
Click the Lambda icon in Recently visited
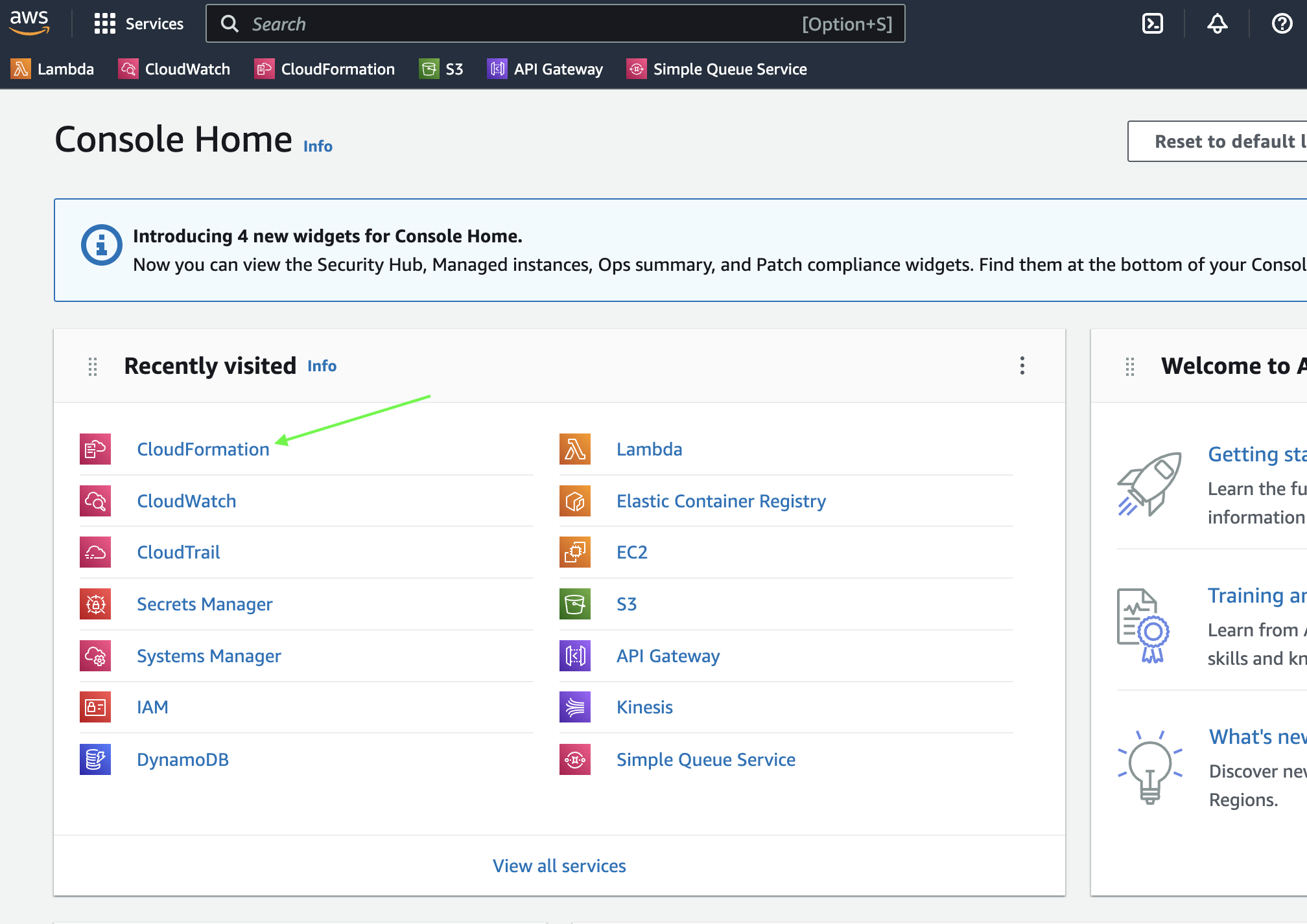[575, 449]
